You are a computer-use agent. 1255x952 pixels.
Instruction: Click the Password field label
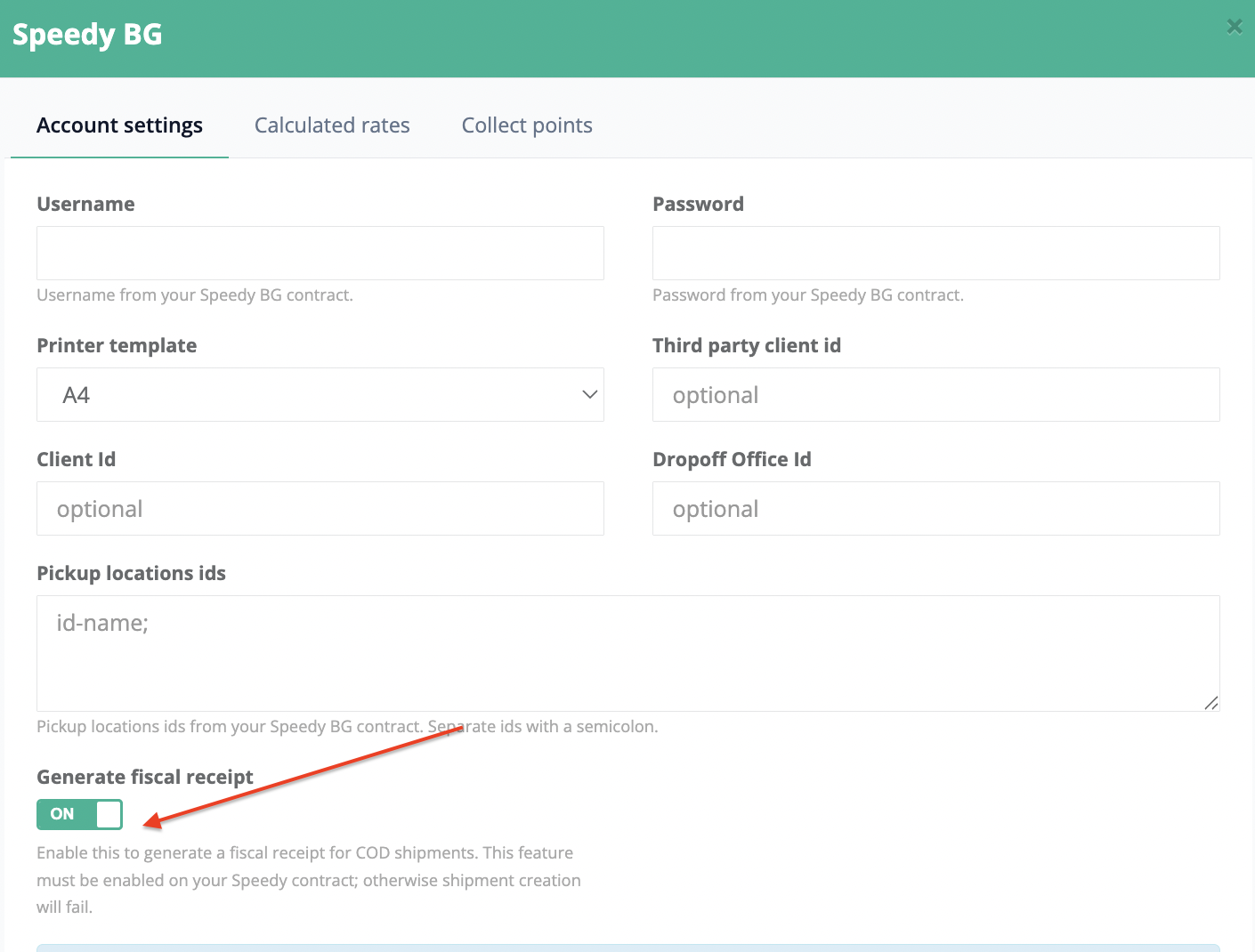(x=698, y=204)
